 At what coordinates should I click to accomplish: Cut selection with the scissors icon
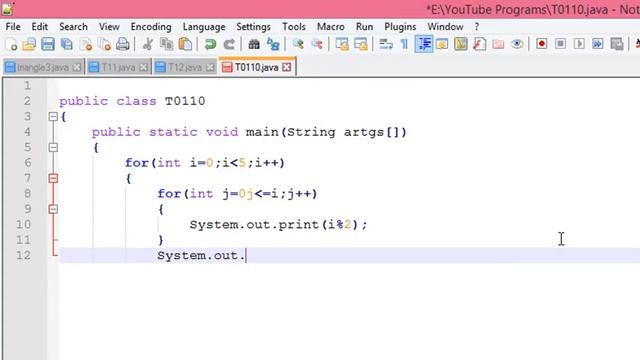148,44
